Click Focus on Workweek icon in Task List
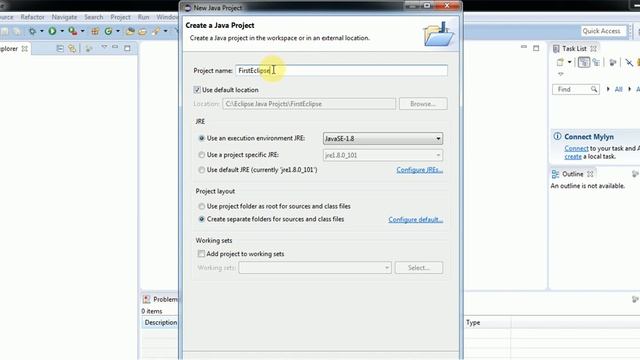 [x=613, y=62]
